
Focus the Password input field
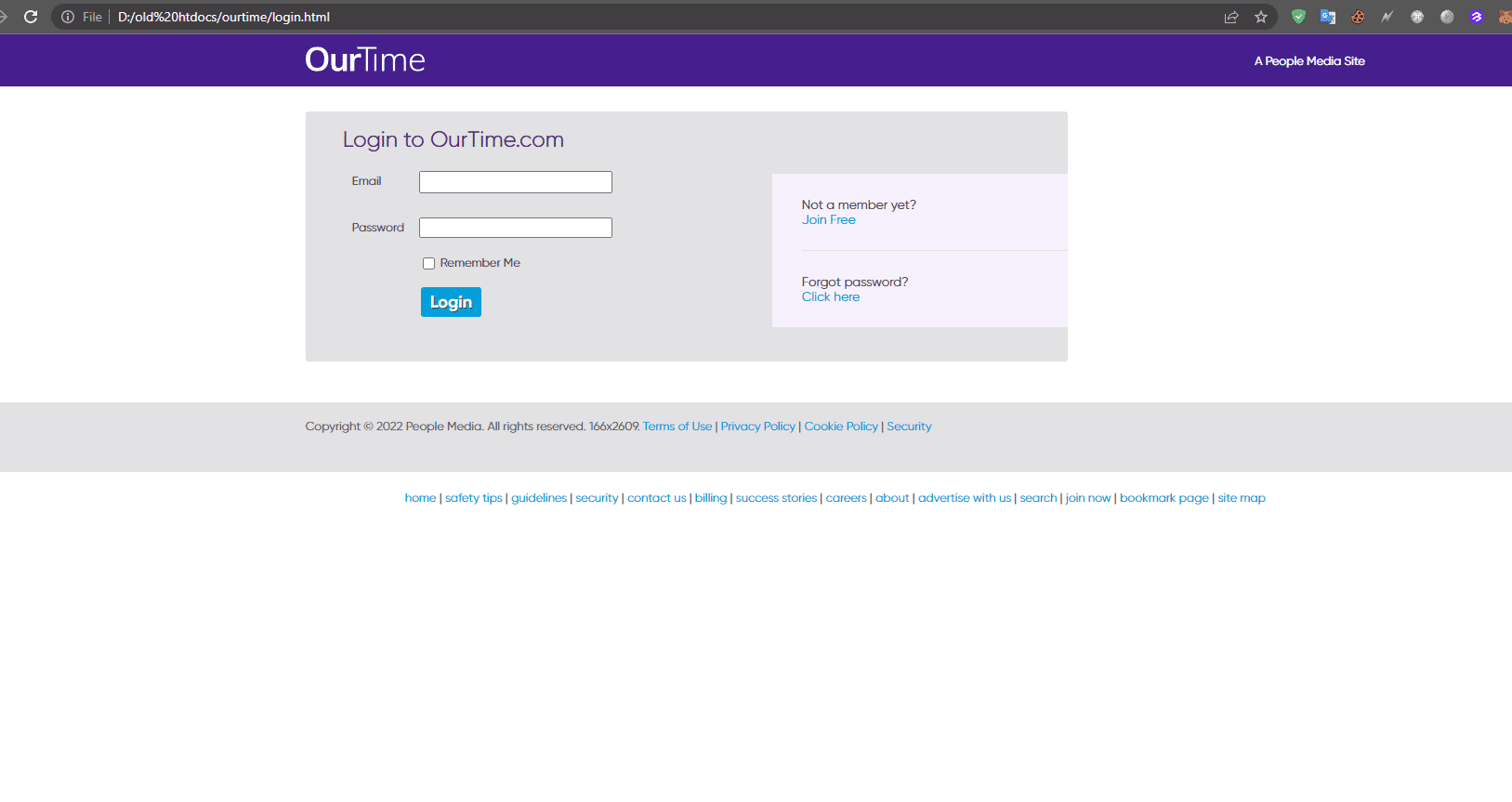click(x=516, y=228)
